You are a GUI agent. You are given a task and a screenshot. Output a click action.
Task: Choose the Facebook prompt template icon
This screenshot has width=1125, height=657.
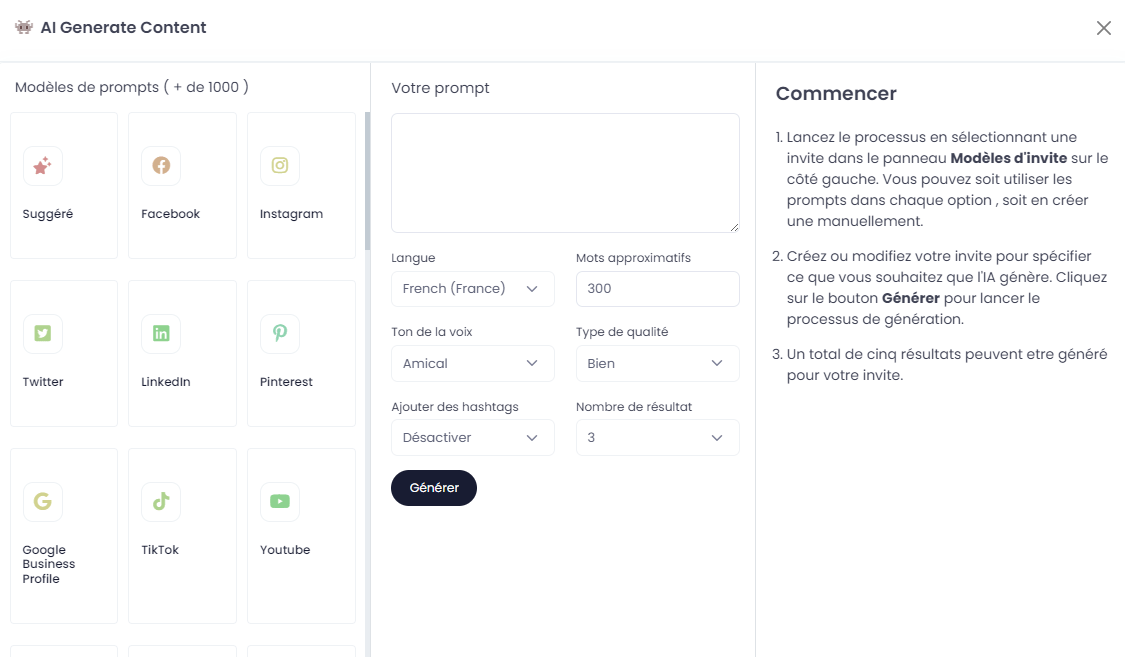click(x=161, y=166)
